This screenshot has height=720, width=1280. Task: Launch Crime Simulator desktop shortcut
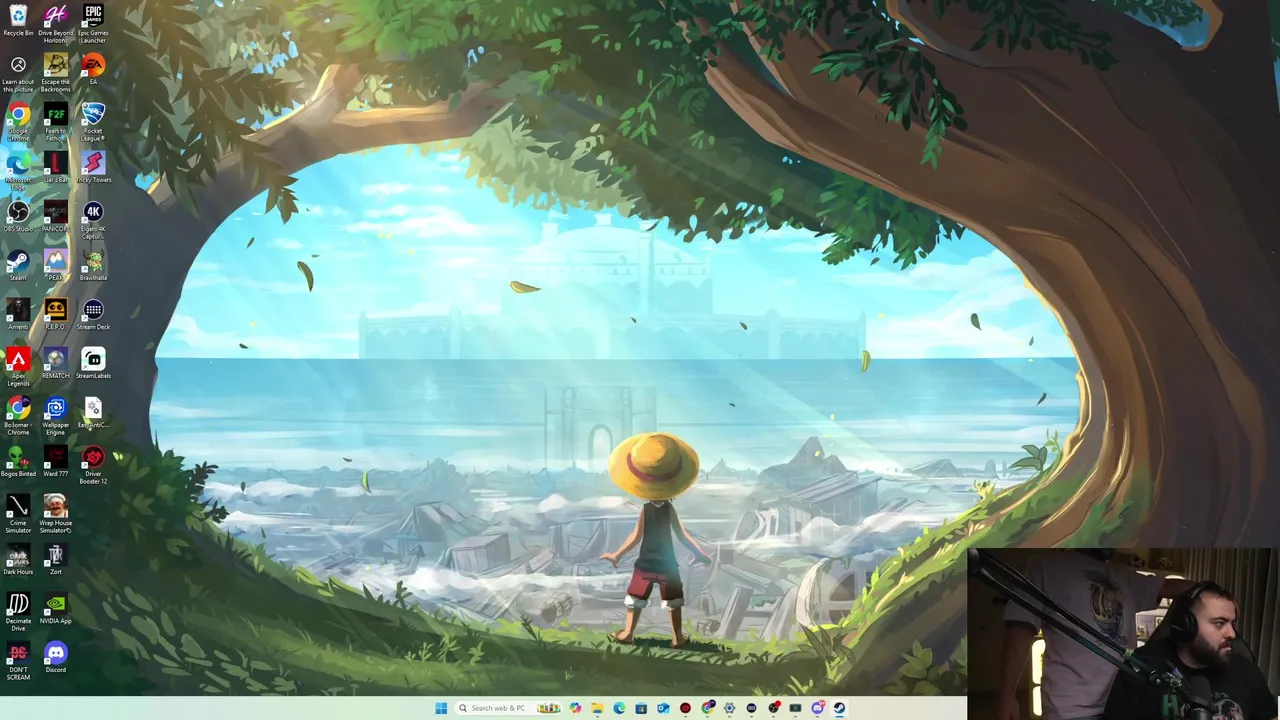tap(18, 514)
